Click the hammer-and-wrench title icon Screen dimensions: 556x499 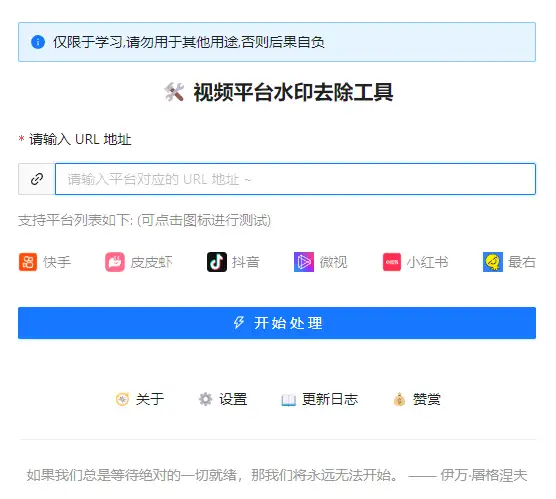[174, 92]
